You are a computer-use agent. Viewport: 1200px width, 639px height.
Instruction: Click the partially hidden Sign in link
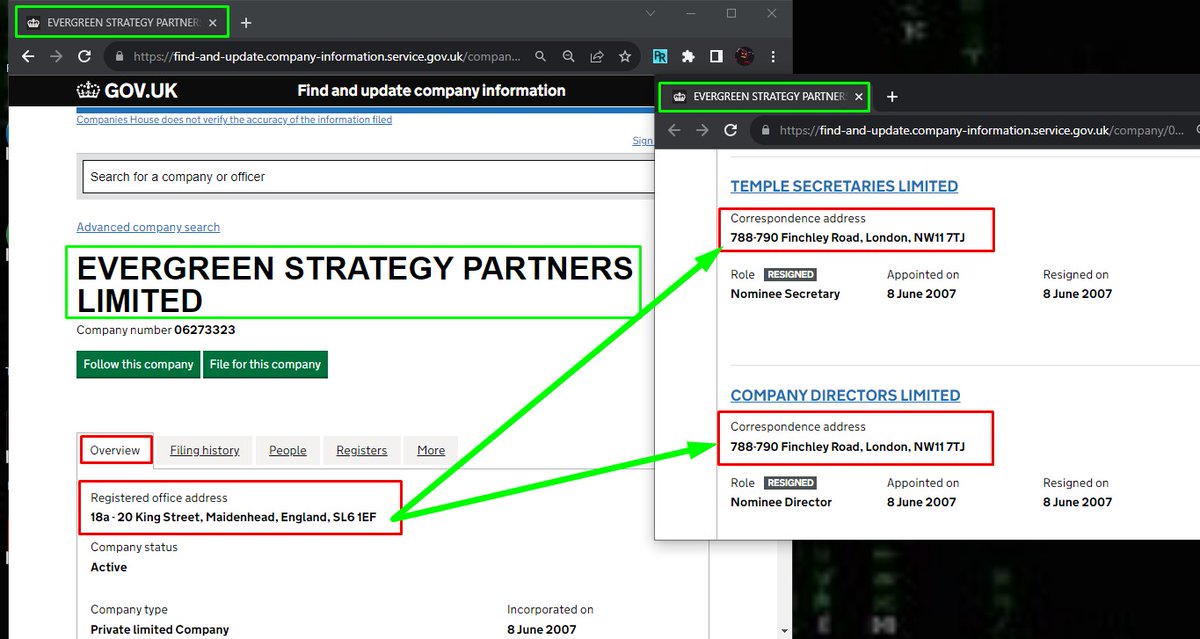tap(643, 141)
